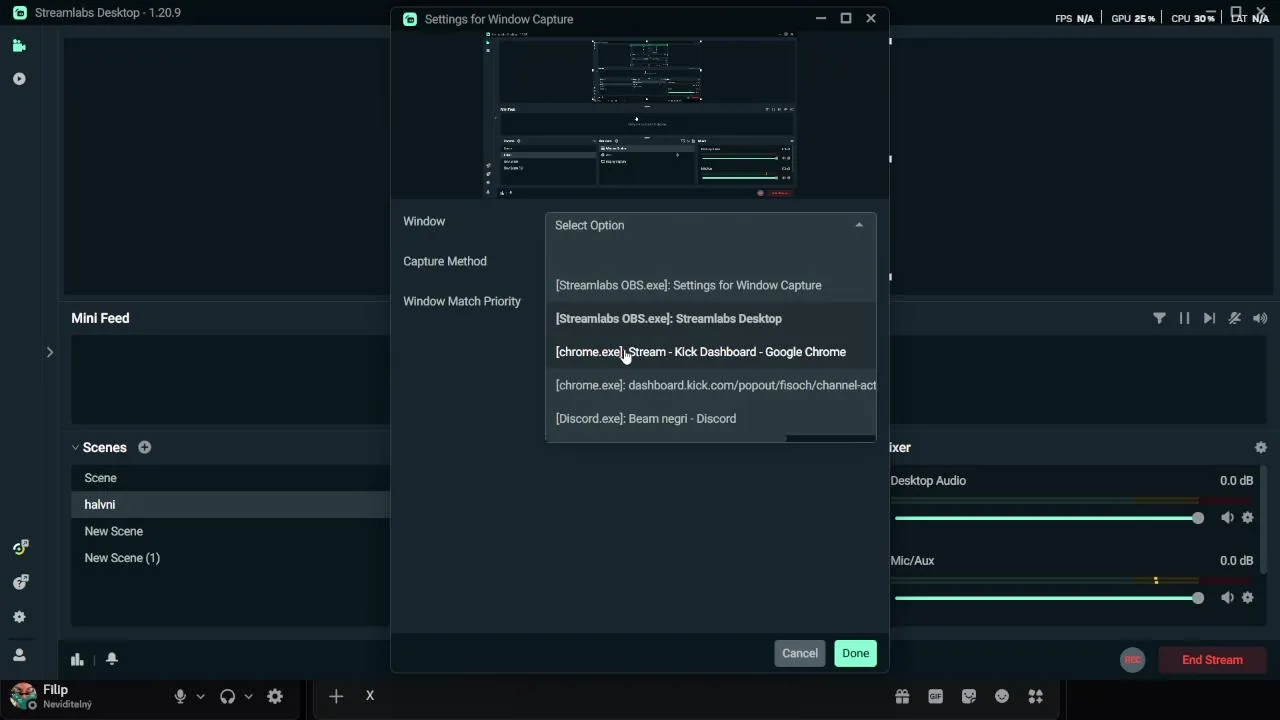Open the settings gear in left sidebar
1280x720 pixels.
19,618
